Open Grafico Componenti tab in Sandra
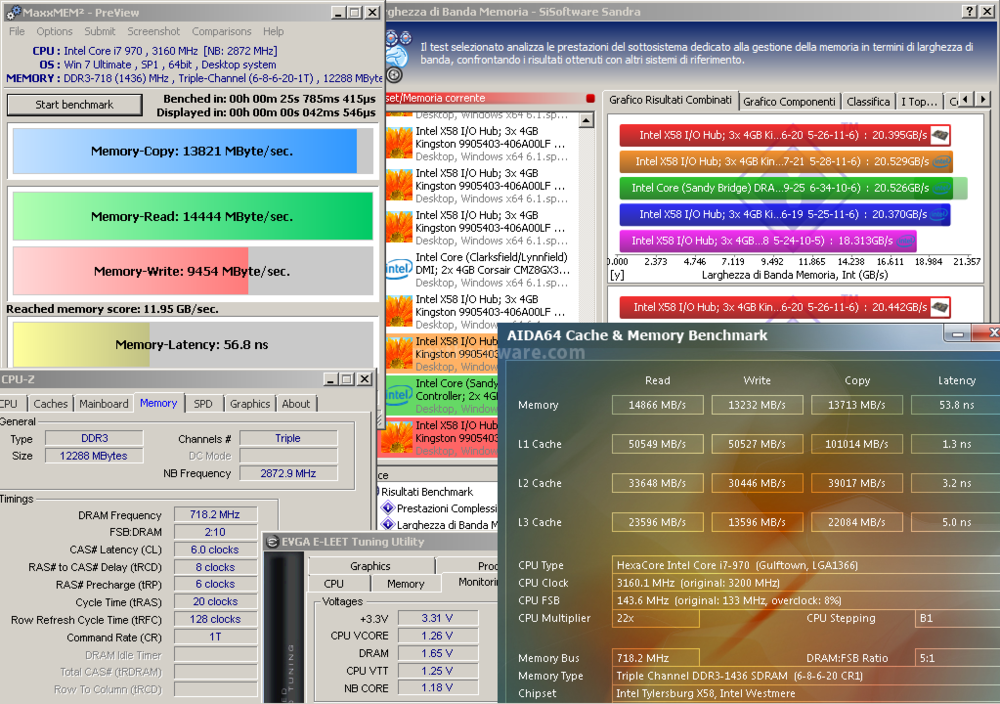The width and height of the screenshot is (1000, 704). (789, 101)
